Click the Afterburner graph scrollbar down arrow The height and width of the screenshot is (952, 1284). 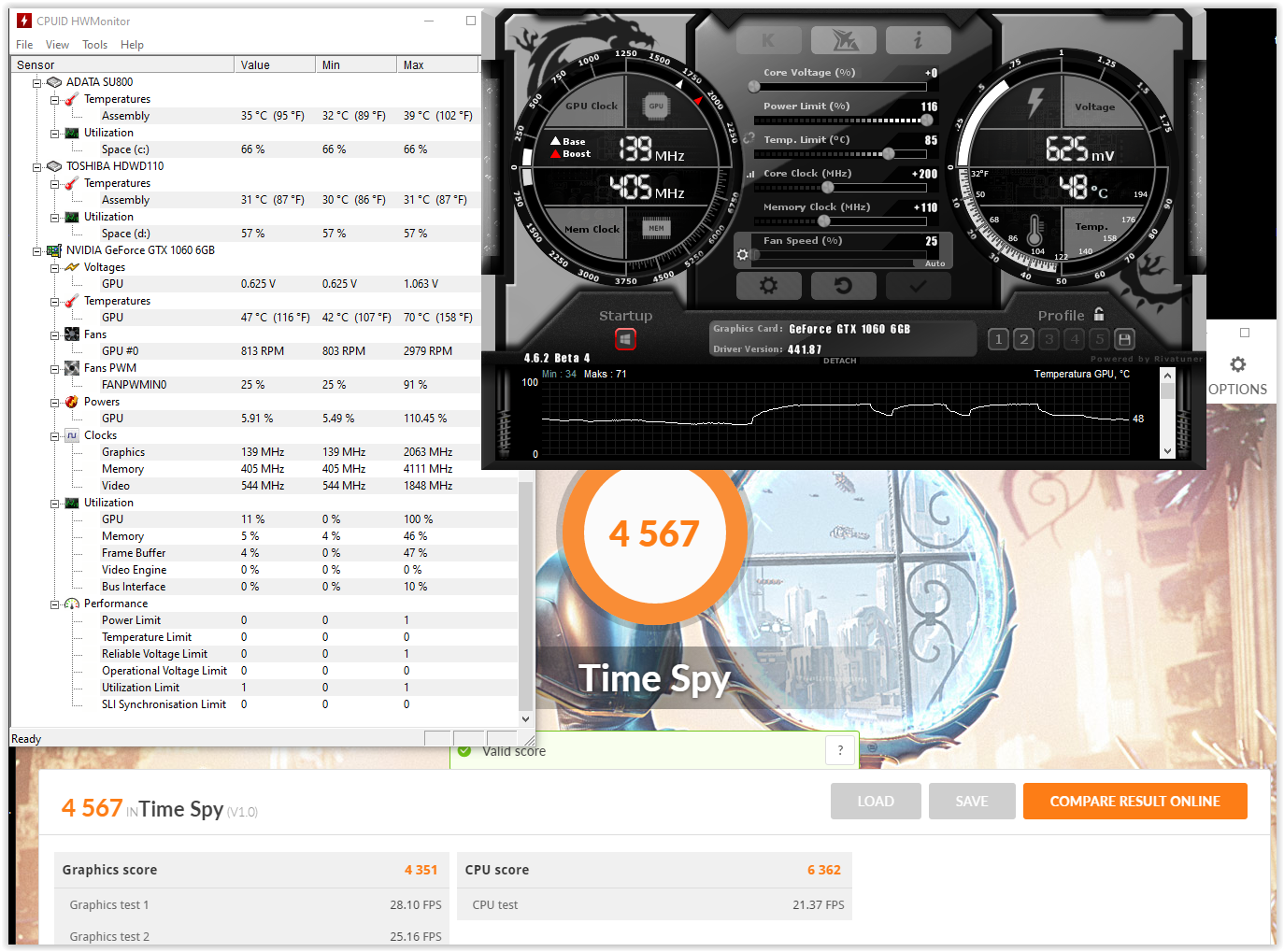1166,450
